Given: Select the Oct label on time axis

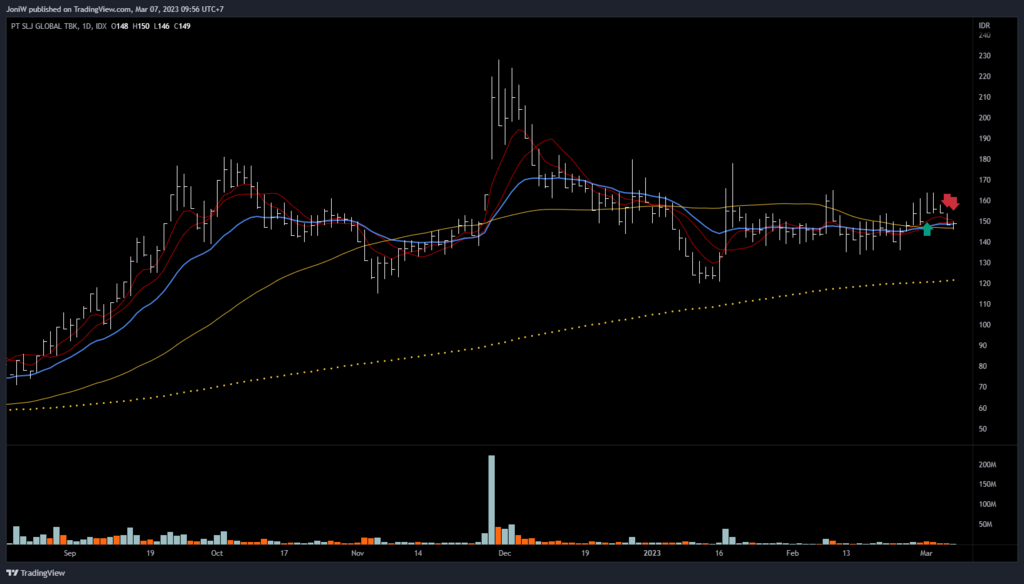Looking at the screenshot, I should coord(216,551).
